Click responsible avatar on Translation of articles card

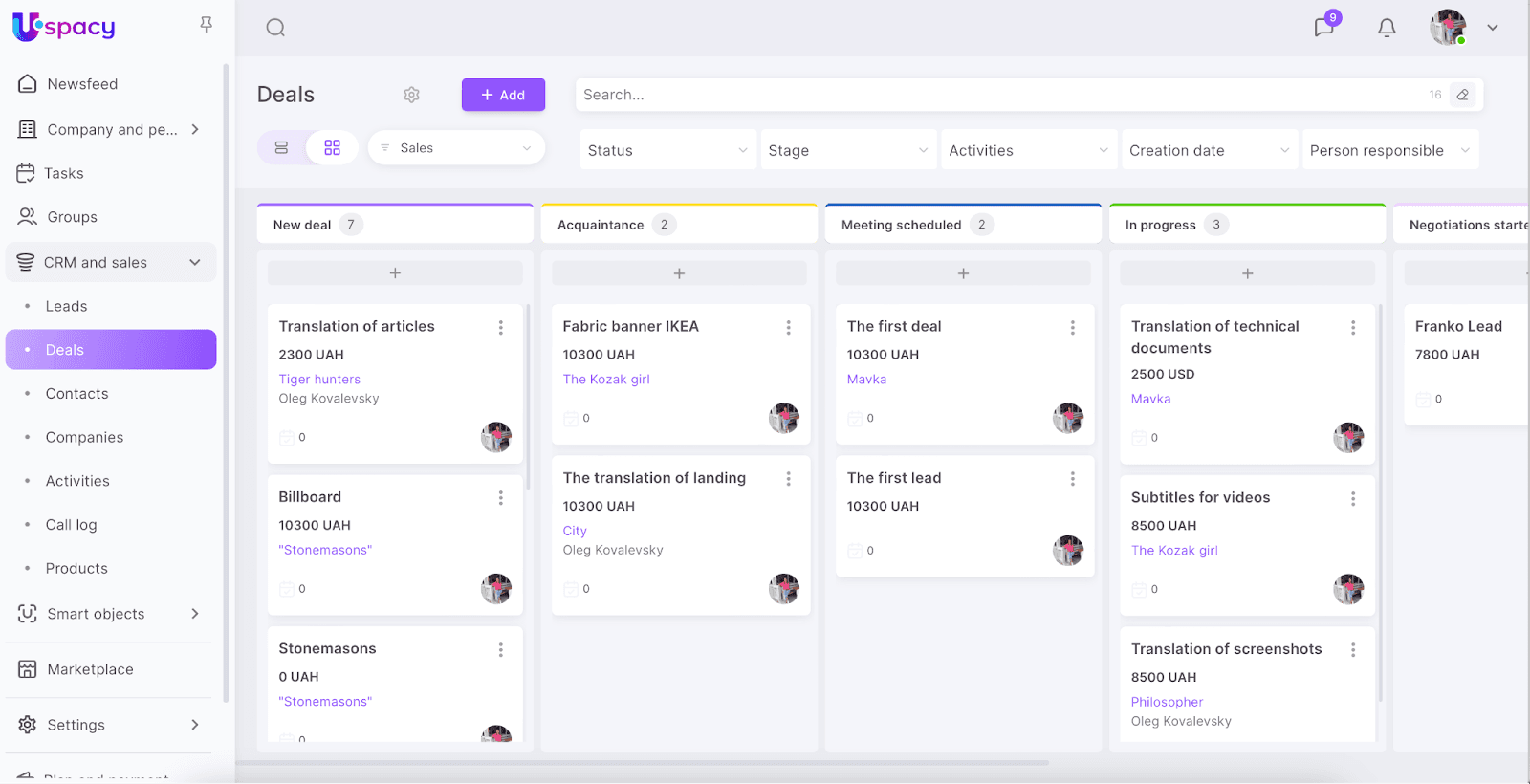pyautogui.click(x=496, y=437)
